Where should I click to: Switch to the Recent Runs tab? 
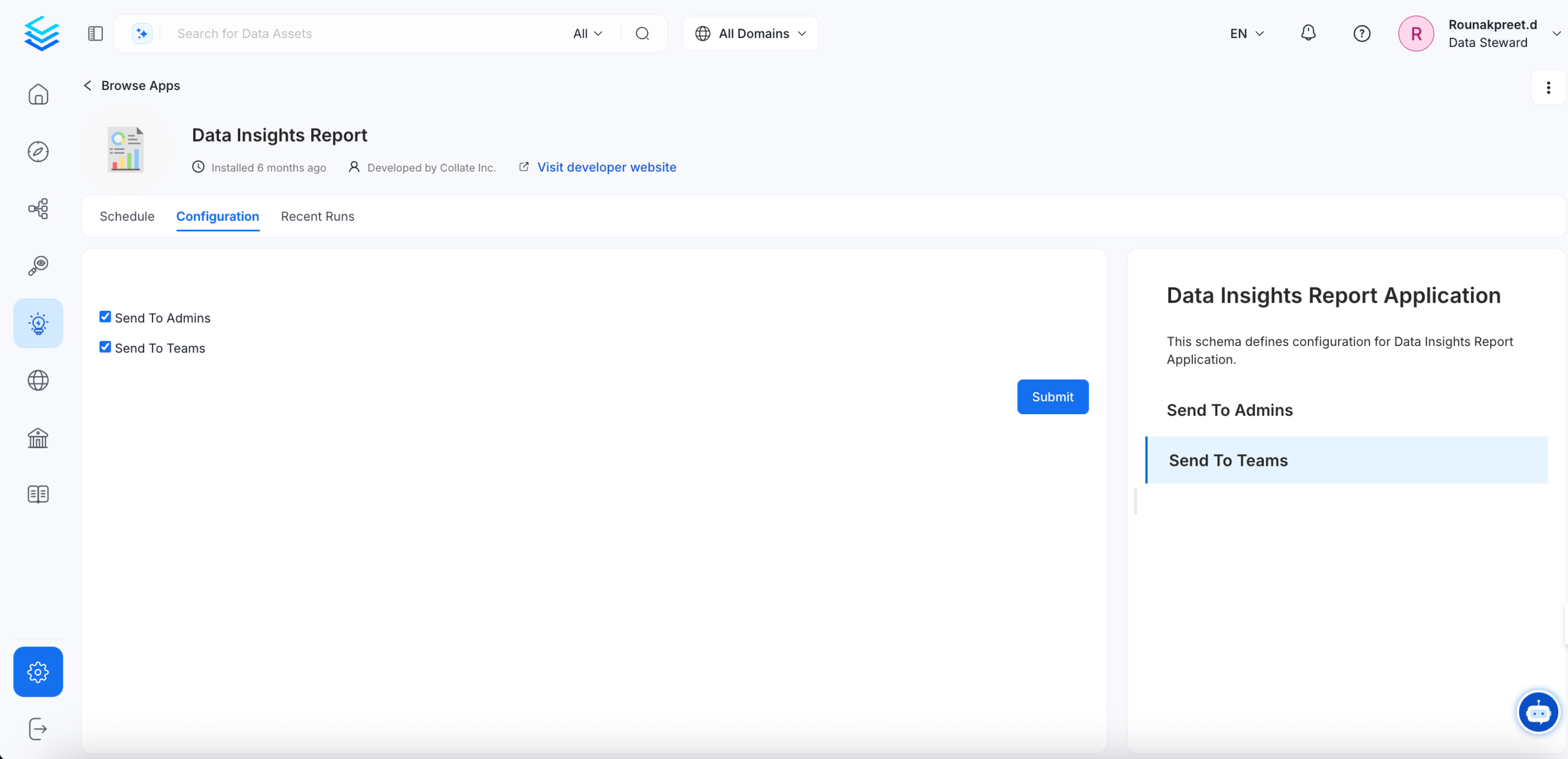click(x=317, y=216)
